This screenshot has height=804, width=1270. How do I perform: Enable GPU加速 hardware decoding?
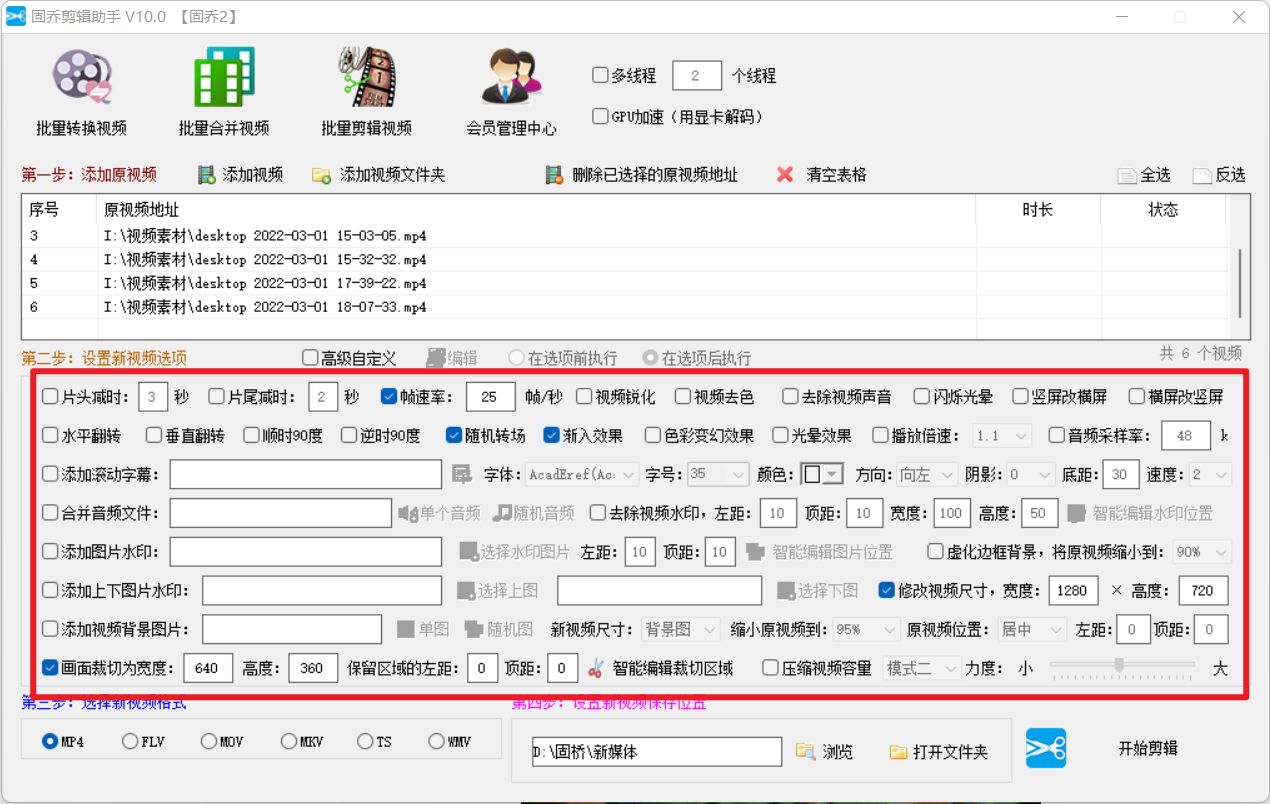click(x=598, y=114)
